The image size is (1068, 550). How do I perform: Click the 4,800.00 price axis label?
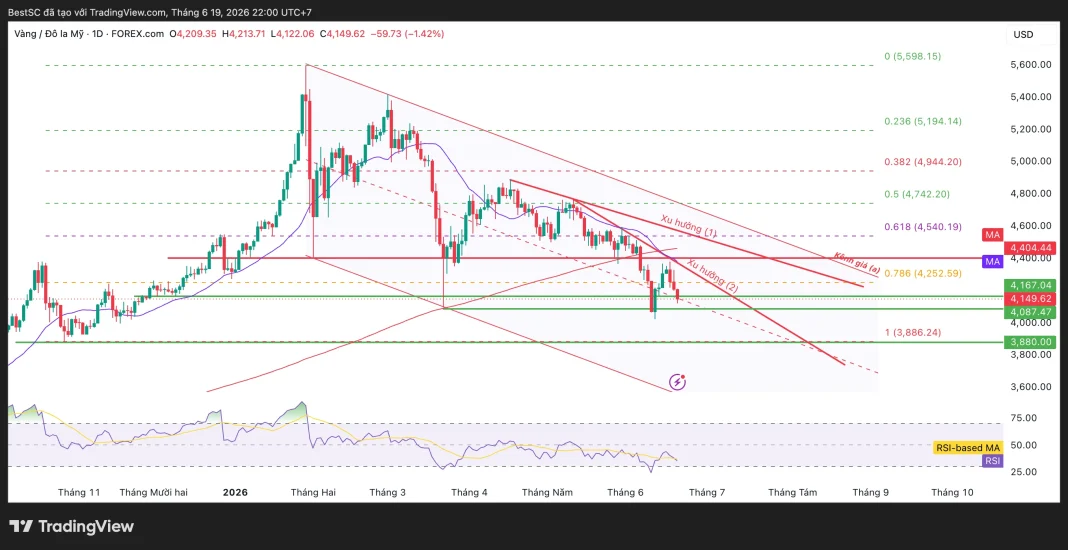(1031, 194)
